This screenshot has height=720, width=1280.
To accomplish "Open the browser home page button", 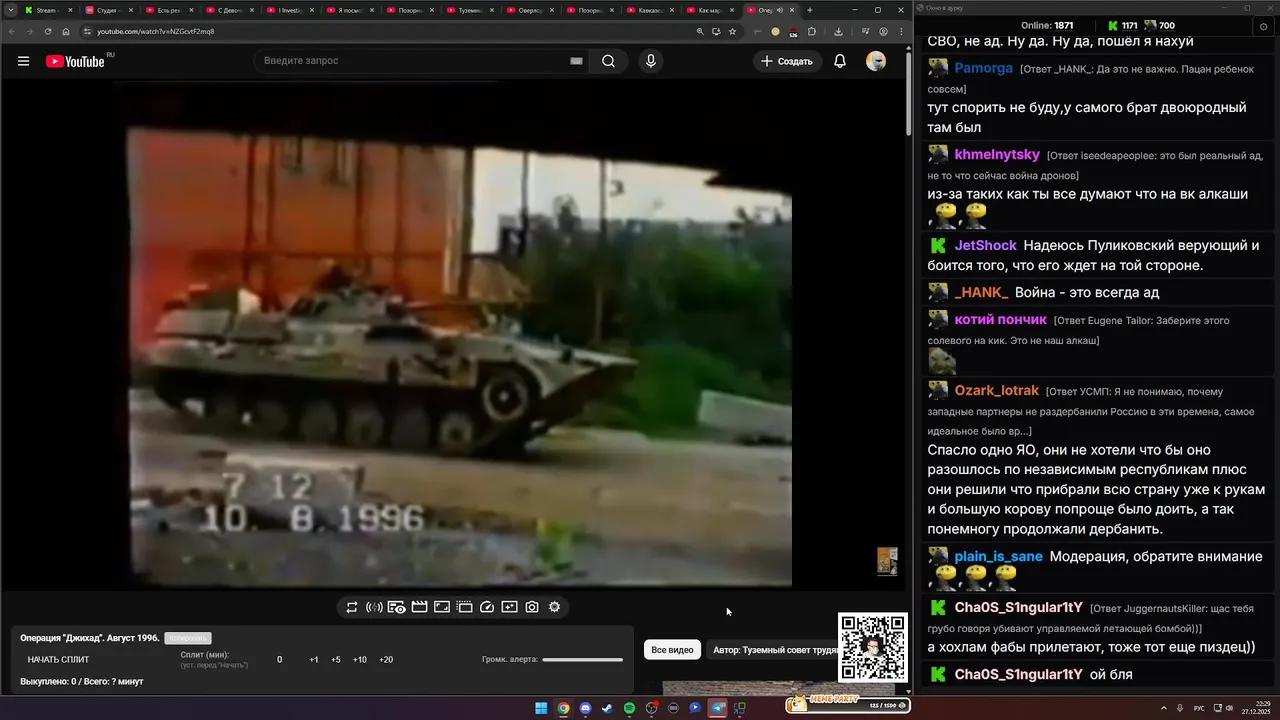I will pyautogui.click(x=66, y=31).
